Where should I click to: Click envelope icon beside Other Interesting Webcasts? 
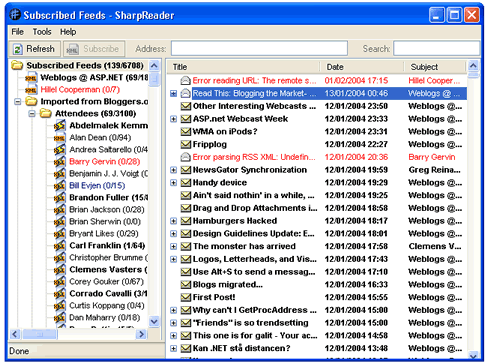185,106
